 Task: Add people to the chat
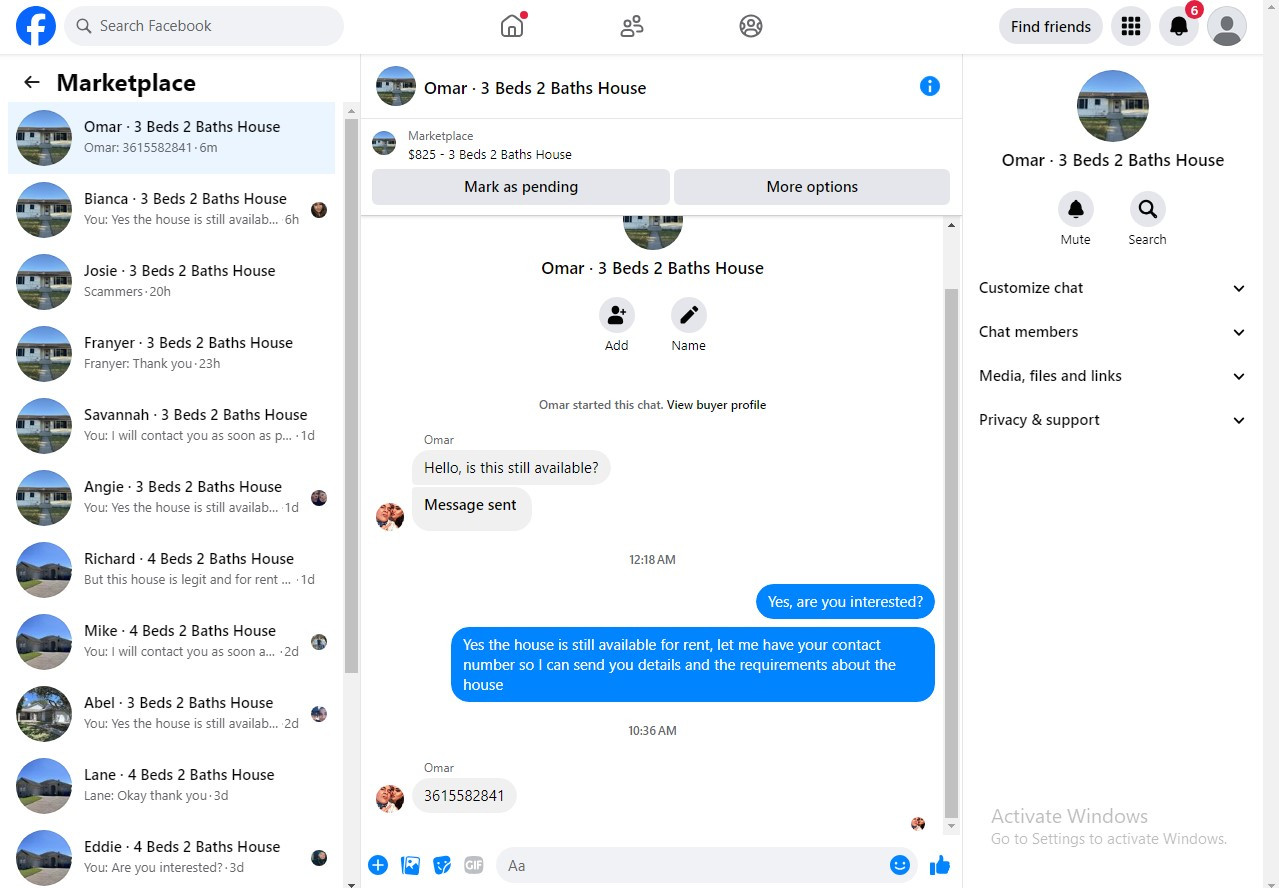pyautogui.click(x=617, y=315)
